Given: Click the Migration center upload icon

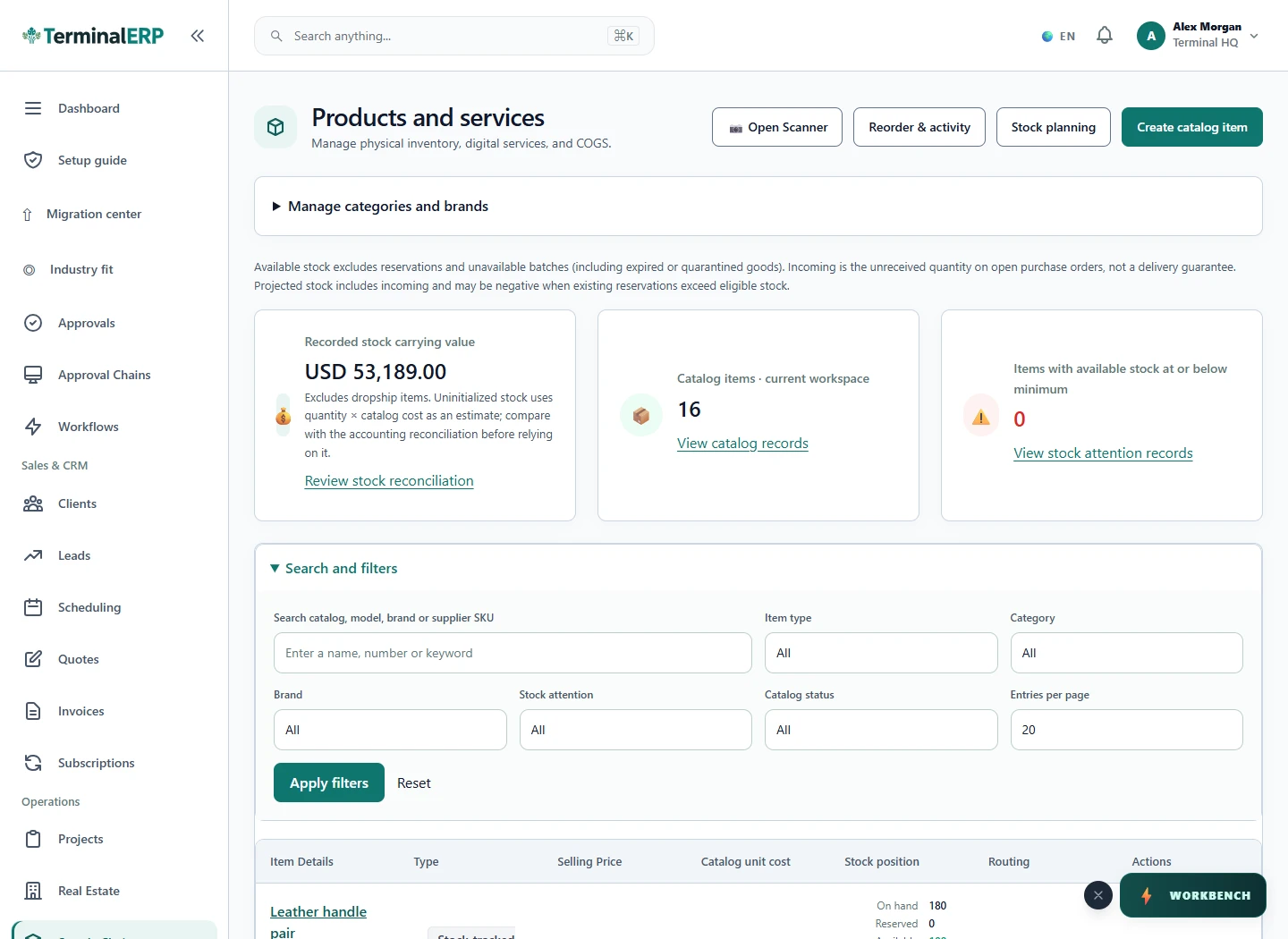Looking at the screenshot, I should [27, 215].
